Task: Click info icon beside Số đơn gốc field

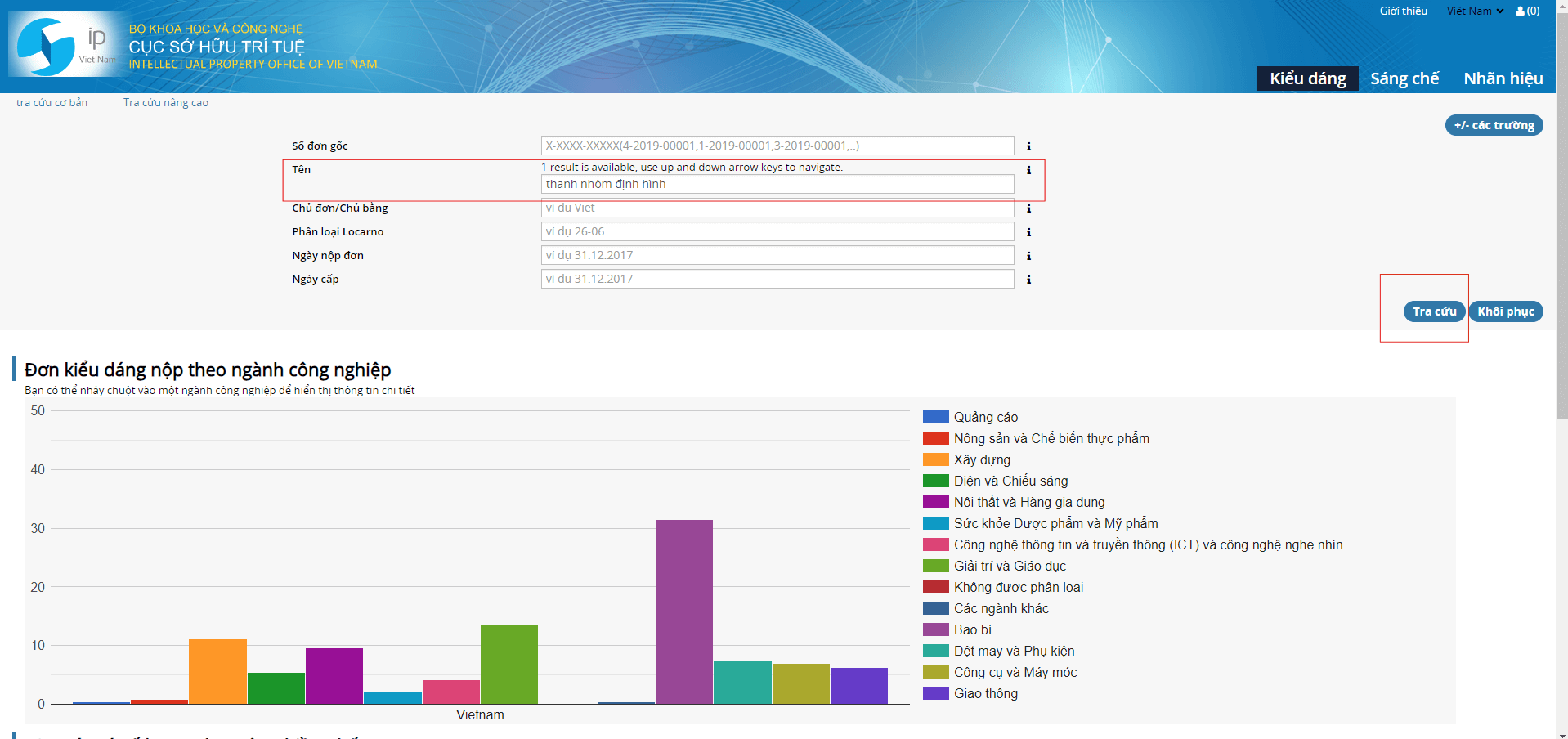Action: 1028,146
